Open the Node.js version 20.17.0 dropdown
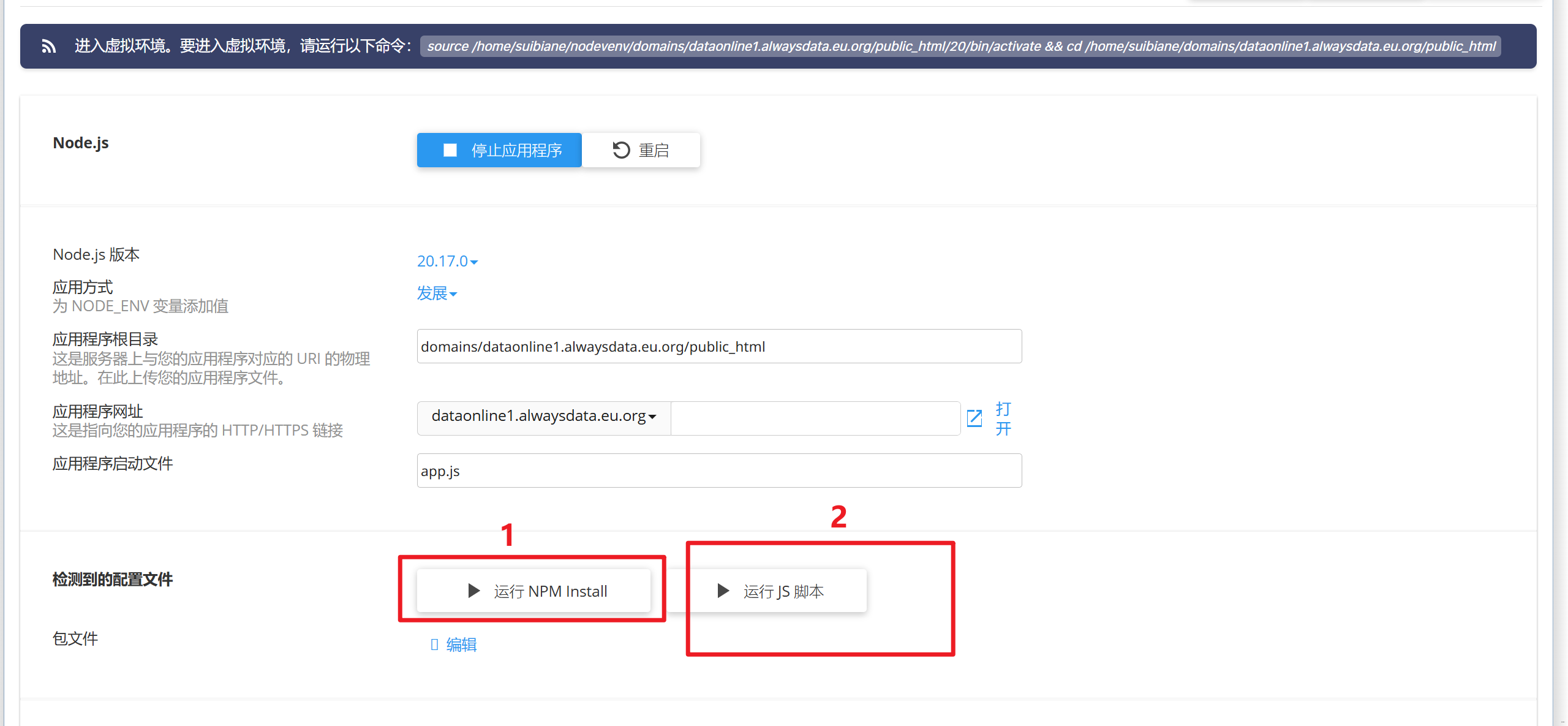The width and height of the screenshot is (1568, 726). point(447,262)
